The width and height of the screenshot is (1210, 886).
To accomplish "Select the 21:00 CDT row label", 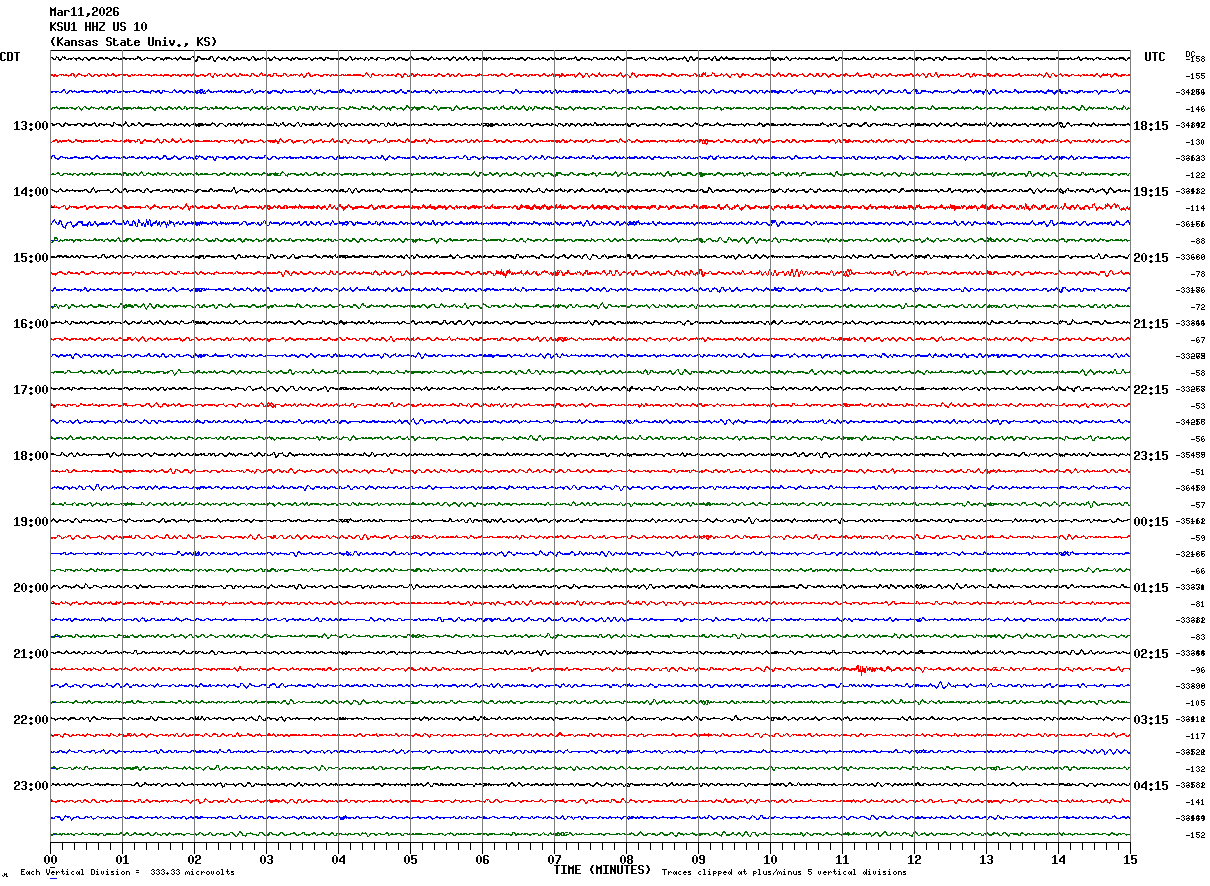I will coord(30,654).
